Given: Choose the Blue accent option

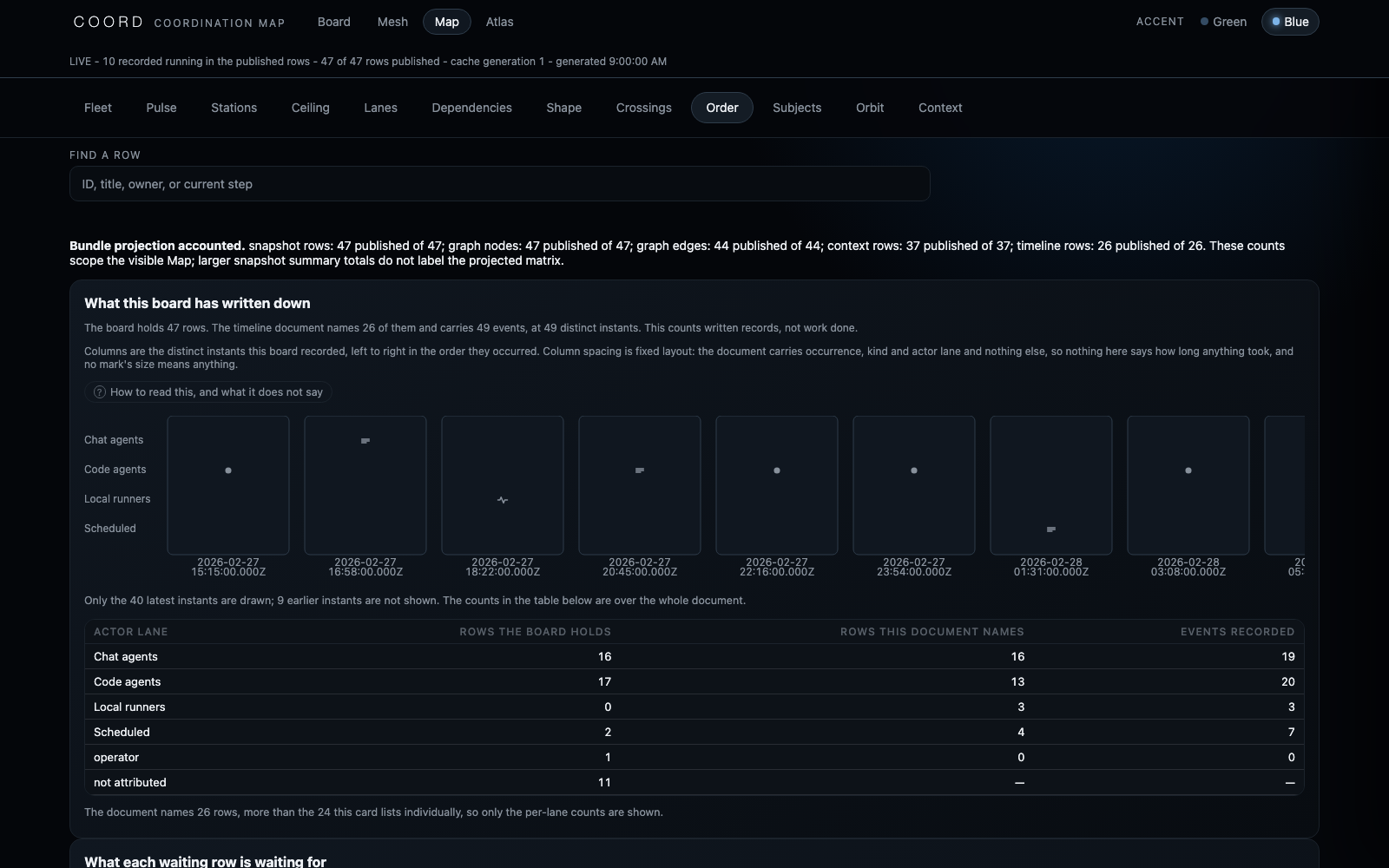Looking at the screenshot, I should coord(1290,22).
